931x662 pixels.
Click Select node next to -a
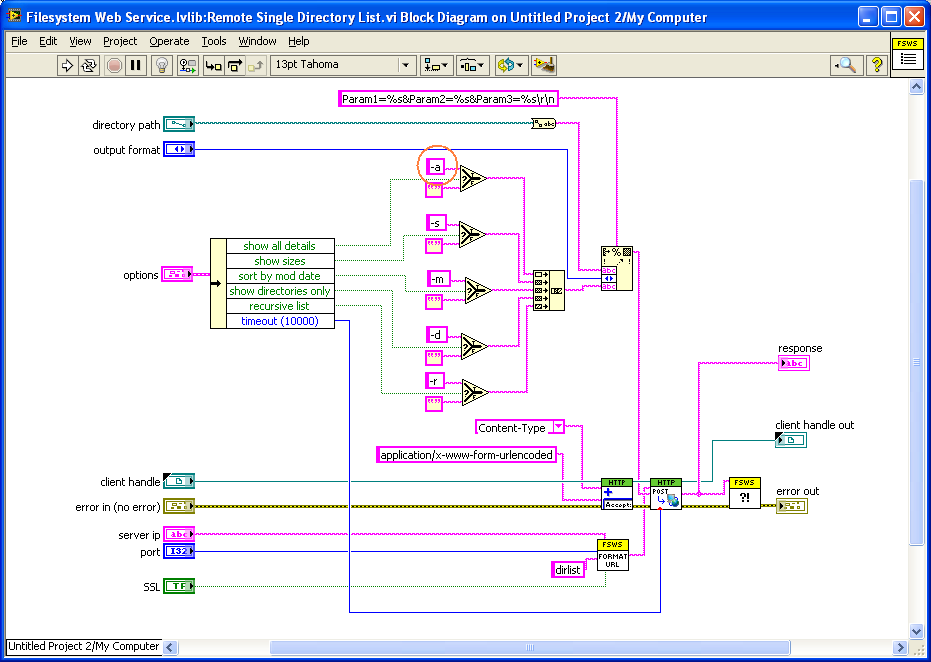click(473, 178)
